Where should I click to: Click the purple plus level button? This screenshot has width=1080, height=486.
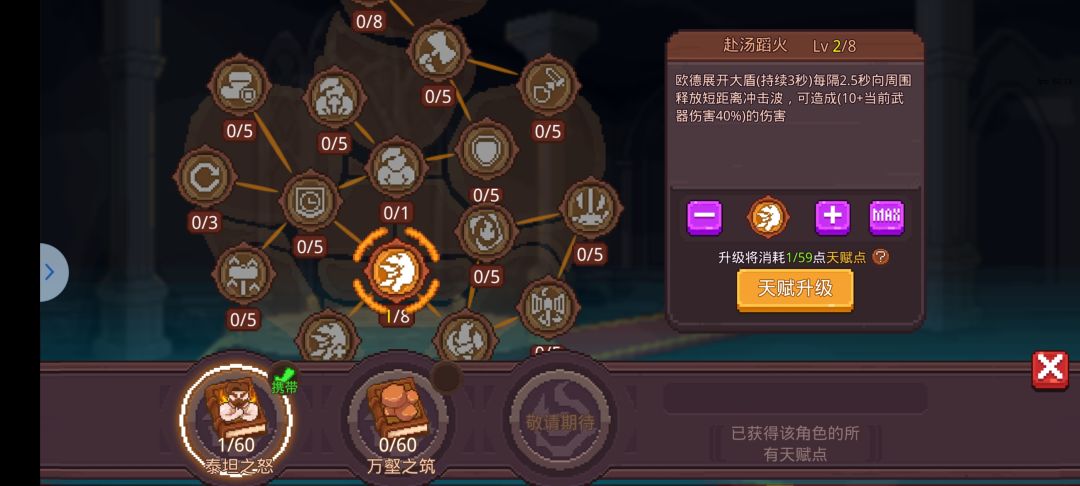click(x=833, y=218)
